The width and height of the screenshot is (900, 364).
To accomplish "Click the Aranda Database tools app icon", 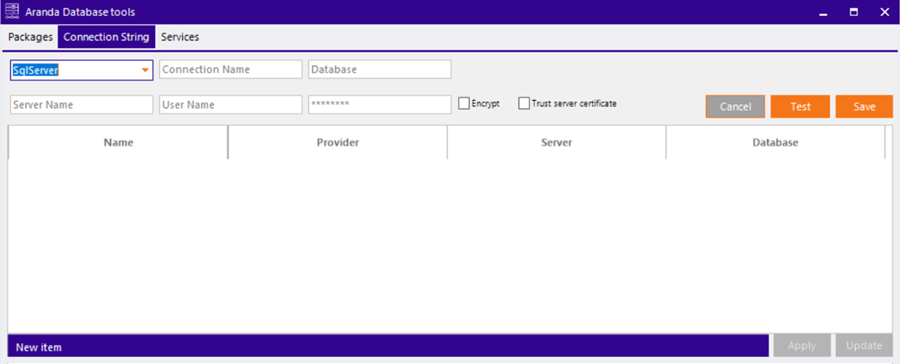I will pyautogui.click(x=11, y=11).
